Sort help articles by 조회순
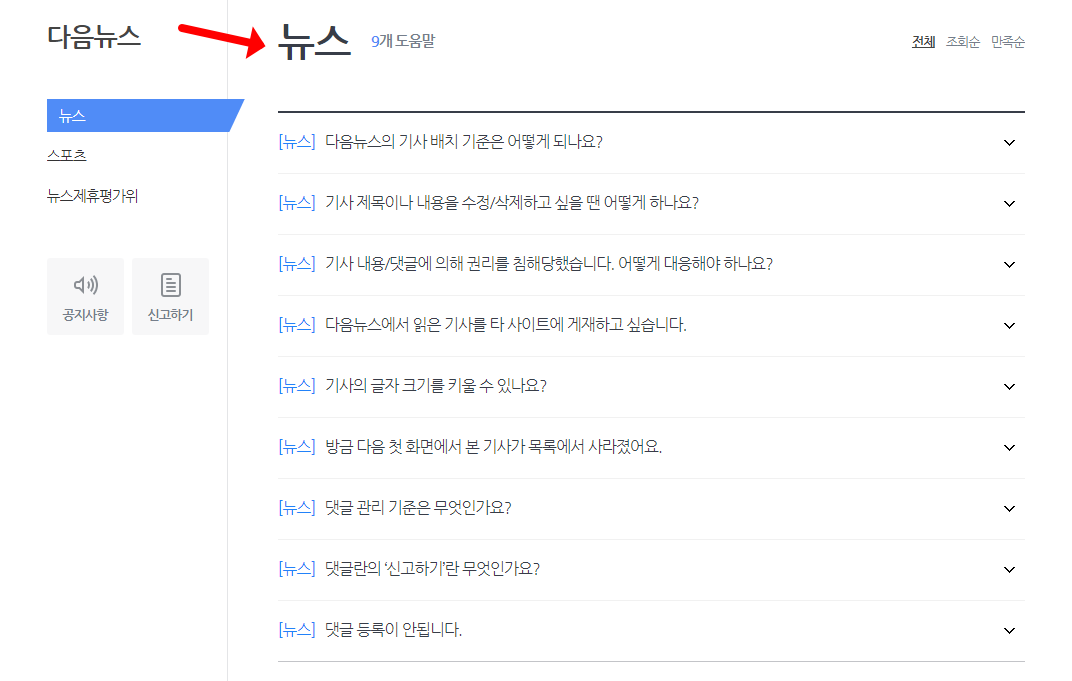This screenshot has width=1072, height=681. [963, 42]
